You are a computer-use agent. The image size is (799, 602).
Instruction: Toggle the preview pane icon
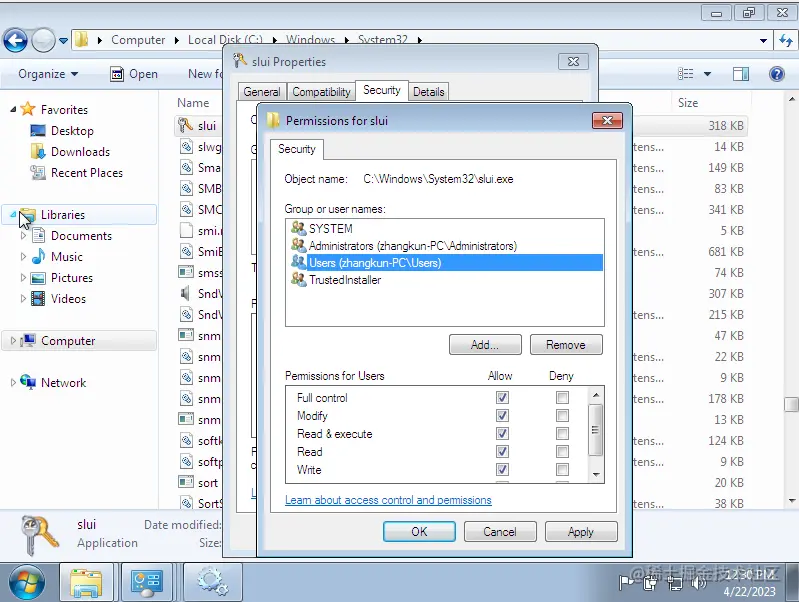[x=741, y=74]
